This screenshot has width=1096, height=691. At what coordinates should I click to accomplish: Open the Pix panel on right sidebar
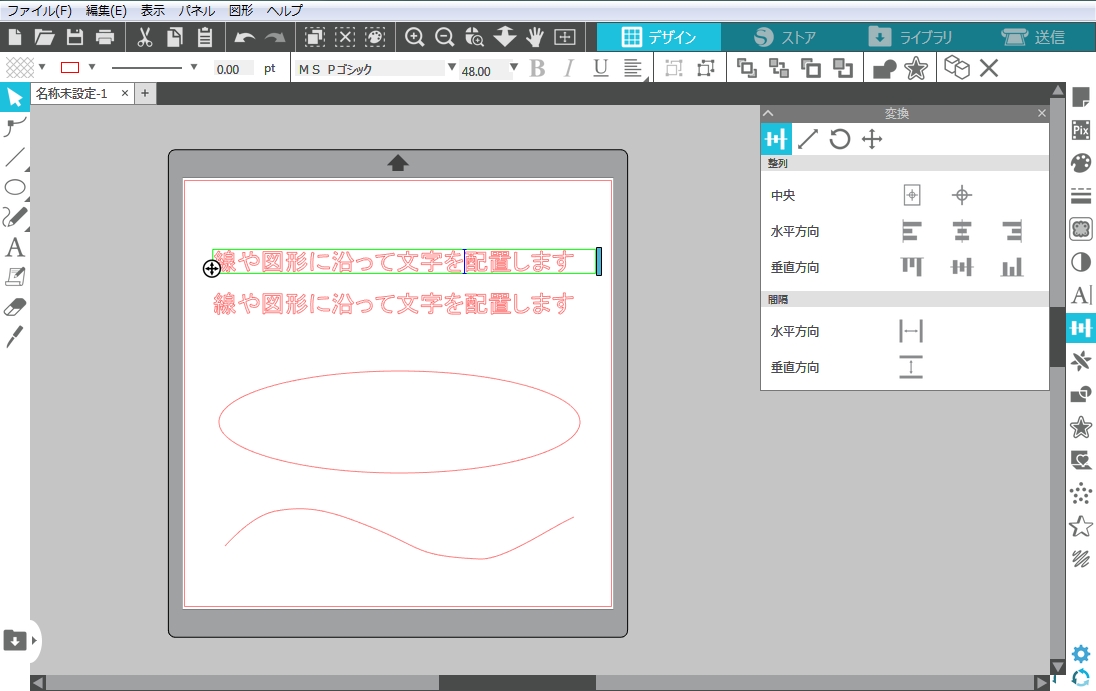(1080, 130)
